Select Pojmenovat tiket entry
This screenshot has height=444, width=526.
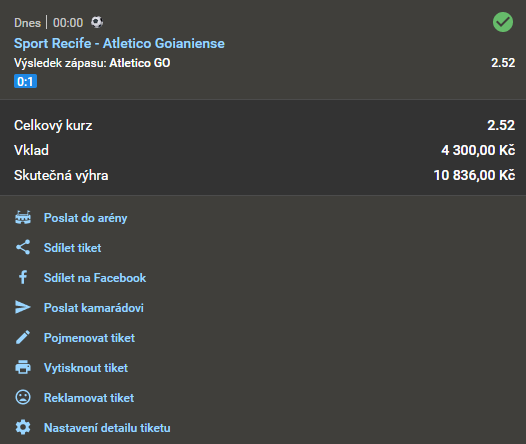(x=89, y=338)
